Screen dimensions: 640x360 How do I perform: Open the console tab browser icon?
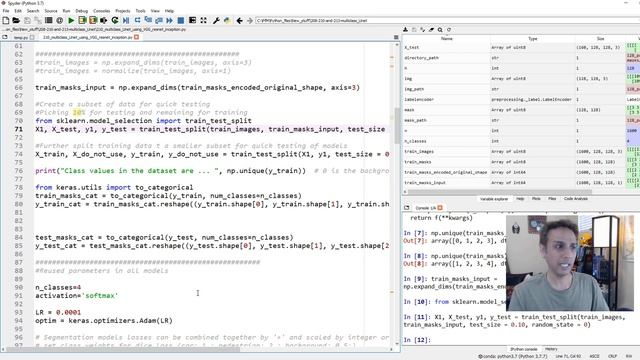407,208
